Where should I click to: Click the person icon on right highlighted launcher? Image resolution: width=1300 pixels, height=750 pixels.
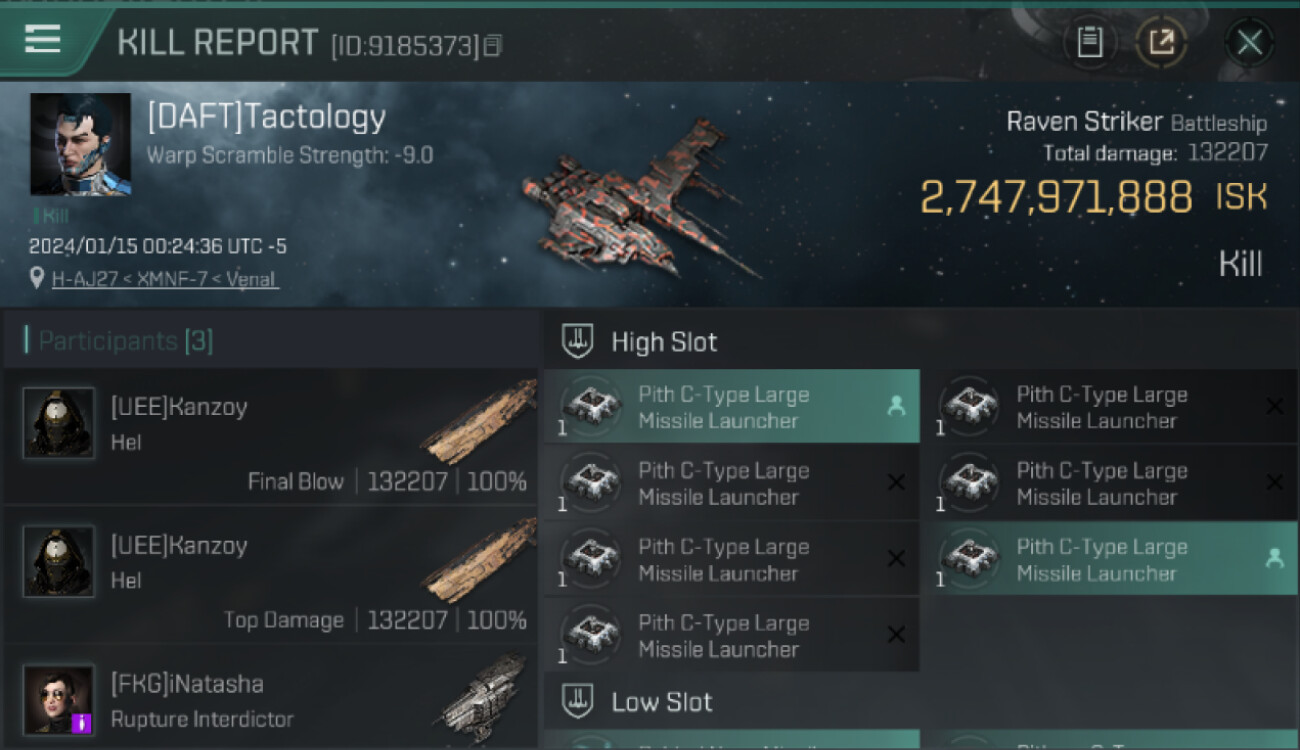tap(1274, 559)
